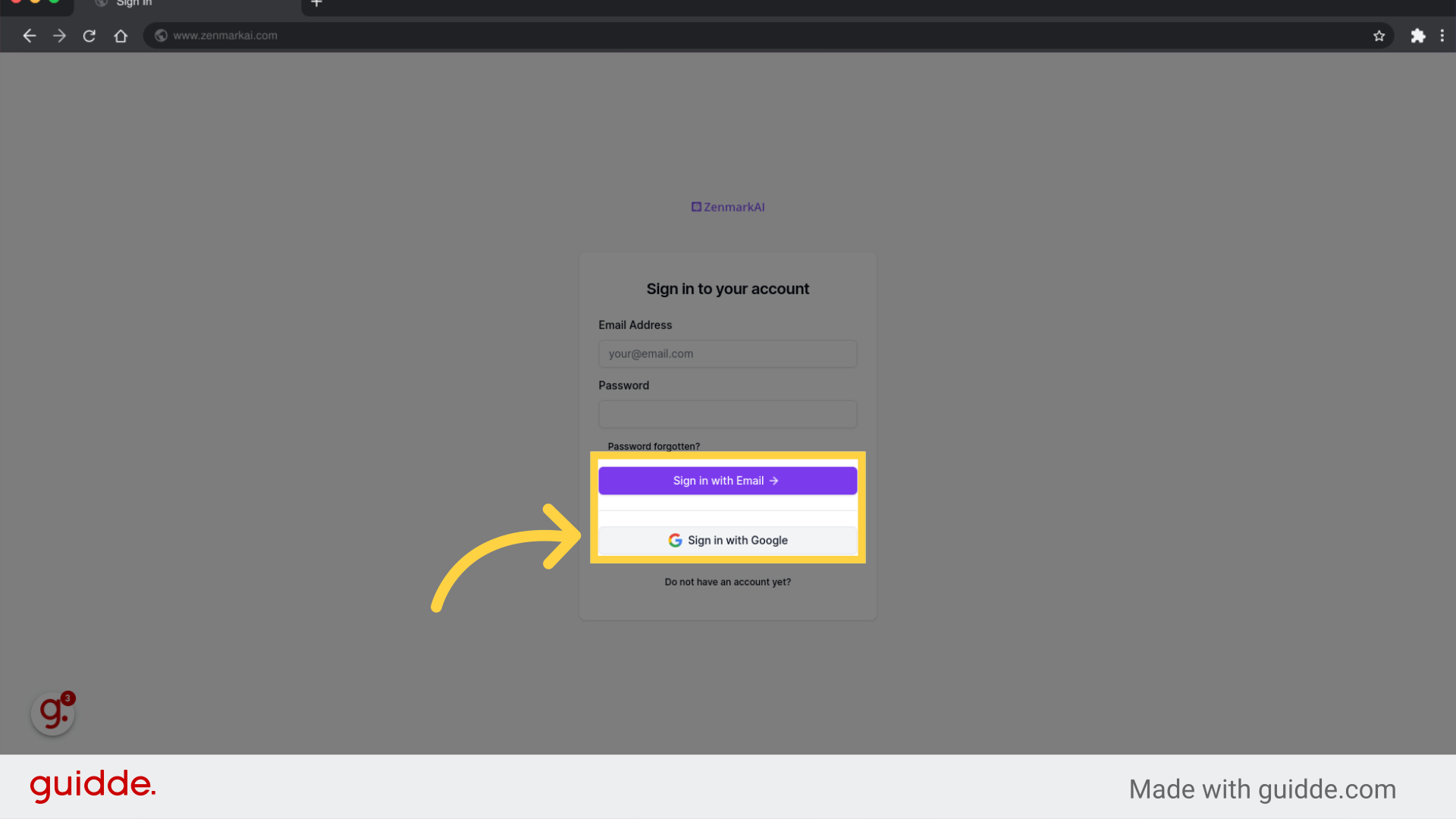Image resolution: width=1456 pixels, height=819 pixels.
Task: Click the Email Address label
Action: [635, 325]
